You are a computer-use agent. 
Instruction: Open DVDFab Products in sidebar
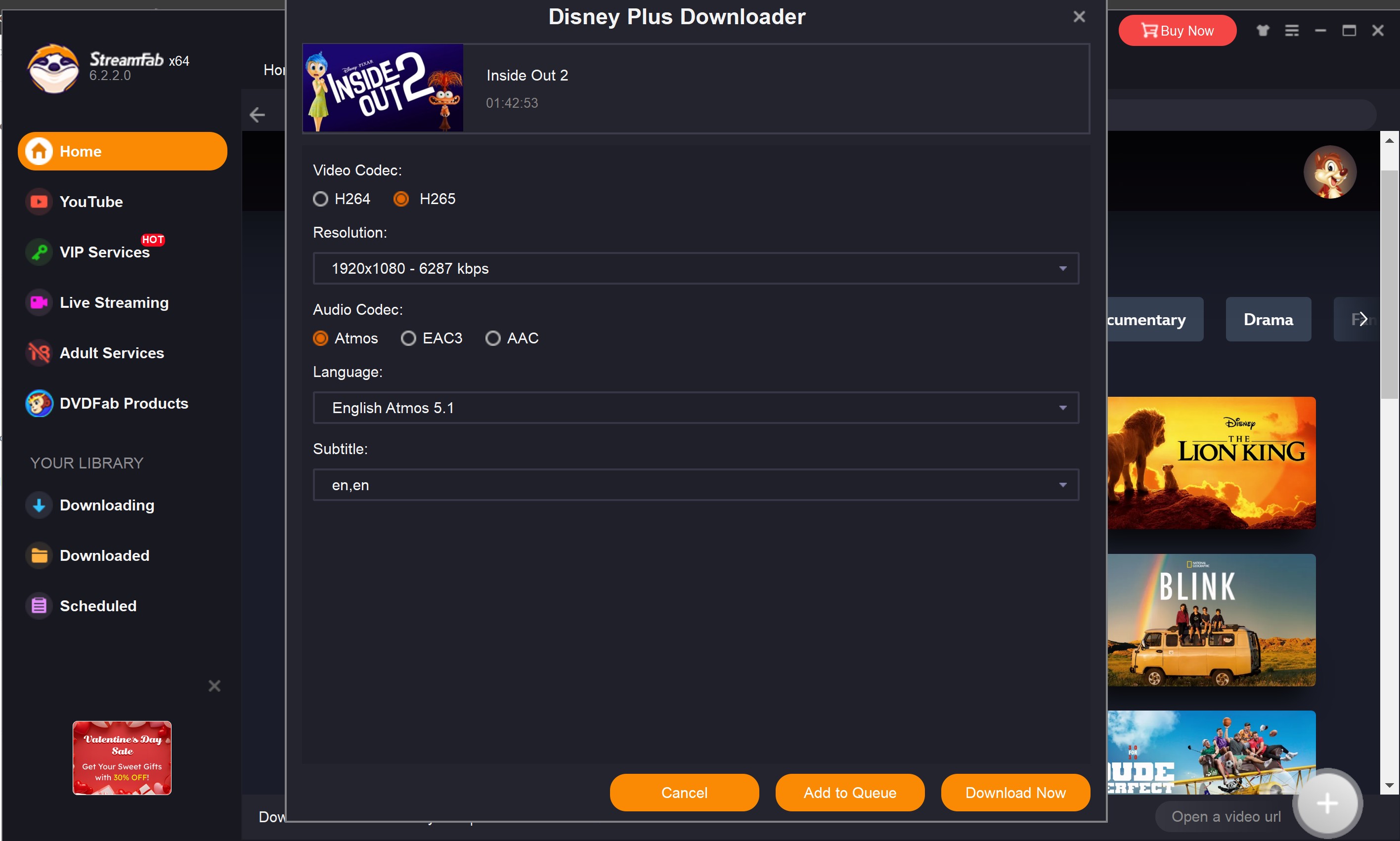click(x=123, y=404)
